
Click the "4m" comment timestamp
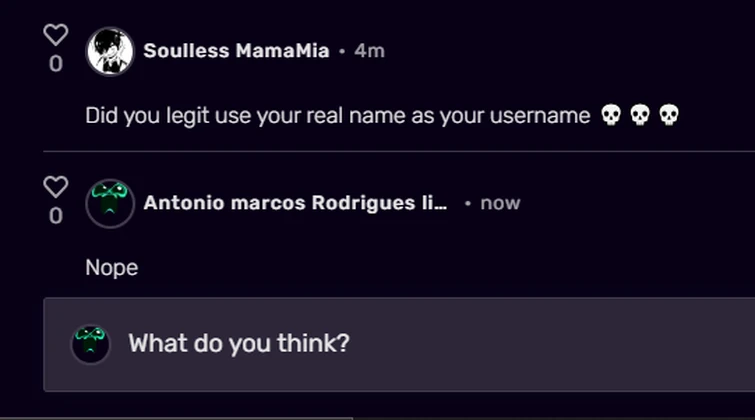[x=369, y=51]
